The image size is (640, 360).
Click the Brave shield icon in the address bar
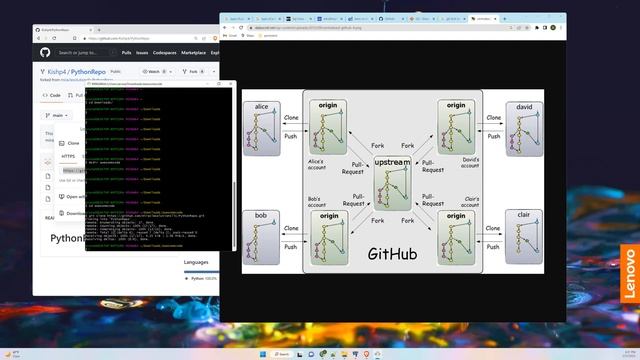(215, 38)
